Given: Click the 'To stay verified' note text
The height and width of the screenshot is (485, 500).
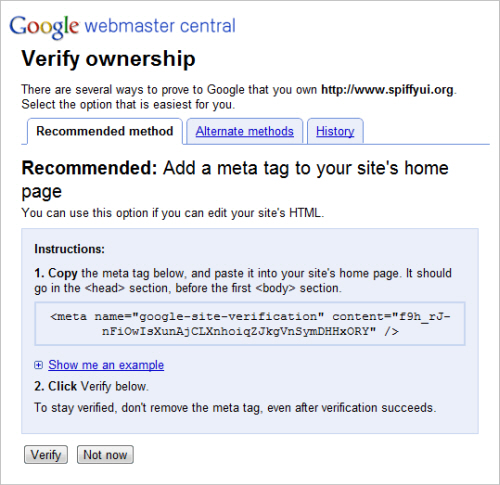Looking at the screenshot, I should [235, 408].
